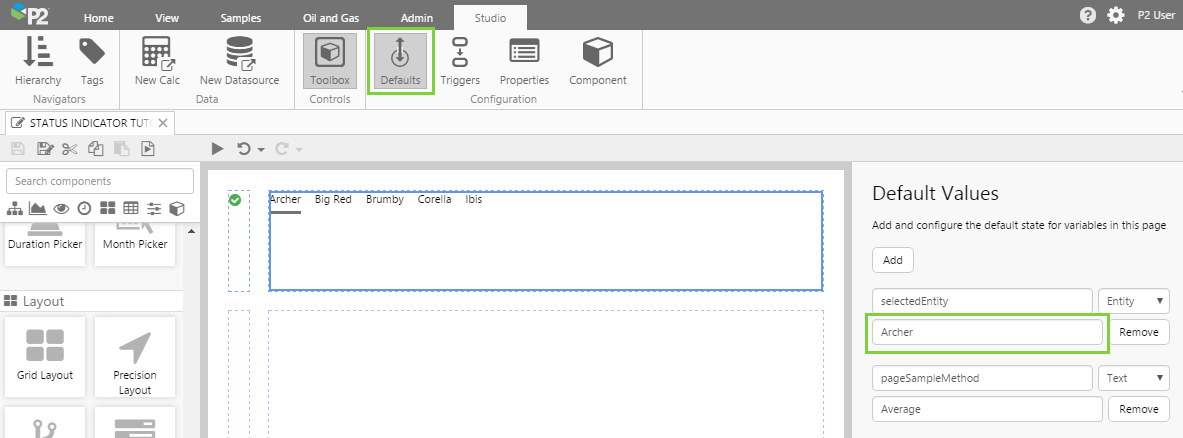Click the green status indicator checkmark
Screen dimensions: 1183x438
pyautogui.click(x=235, y=200)
